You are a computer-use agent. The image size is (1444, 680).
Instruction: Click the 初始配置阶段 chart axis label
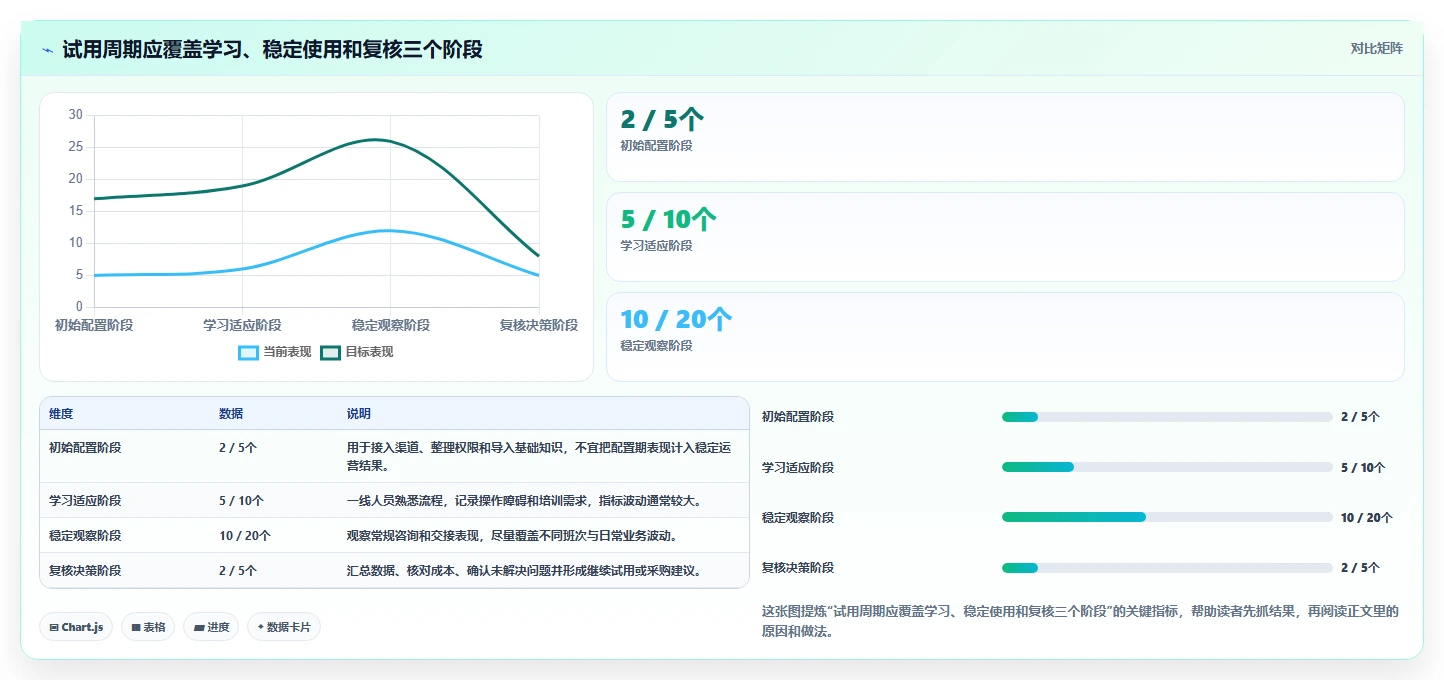[94, 325]
